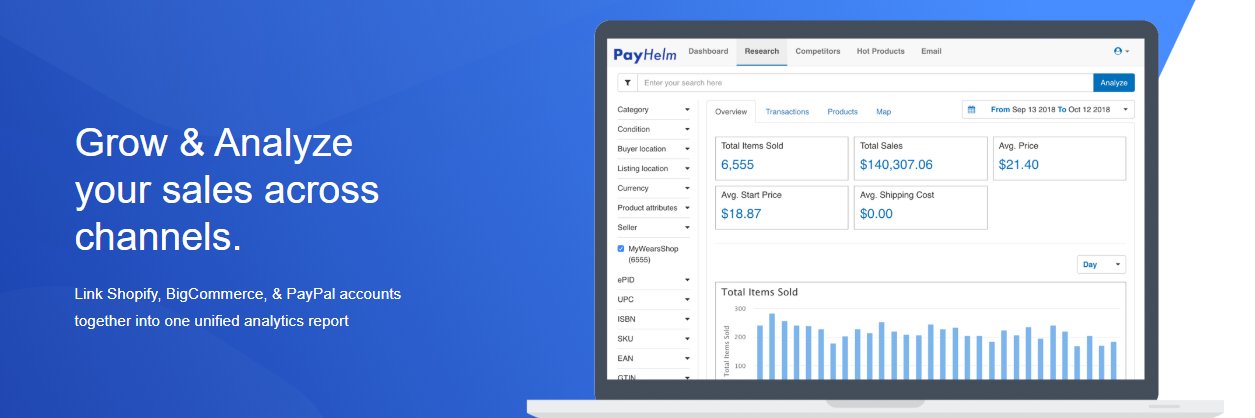This screenshot has height=418, width=1255.
Task: Open the user account icon menu
Action: (x=1121, y=51)
